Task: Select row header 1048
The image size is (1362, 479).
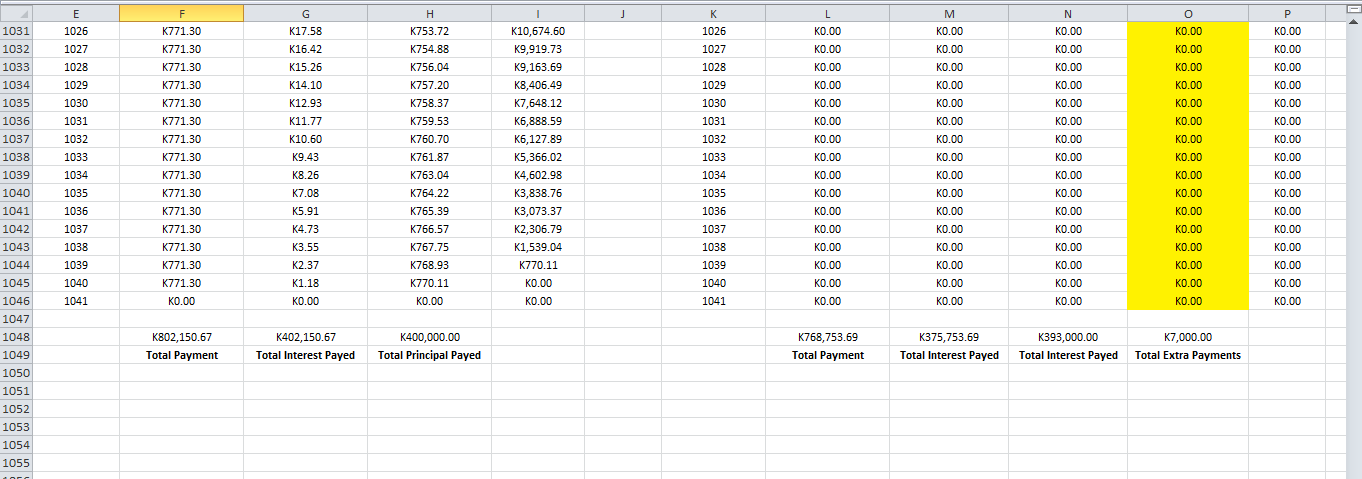Action: coord(17,337)
